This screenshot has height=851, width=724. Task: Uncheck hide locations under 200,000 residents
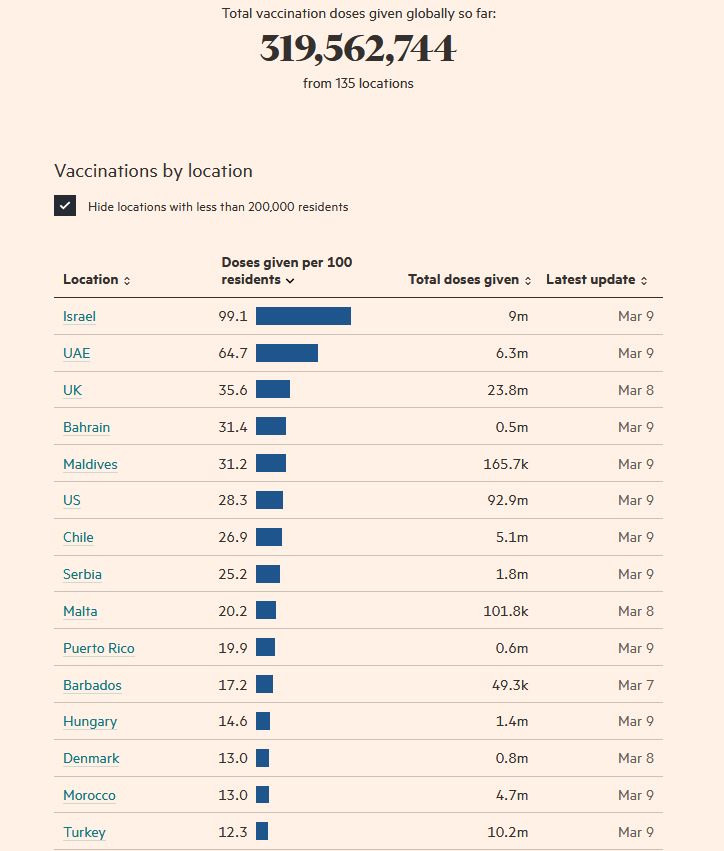(x=65, y=206)
